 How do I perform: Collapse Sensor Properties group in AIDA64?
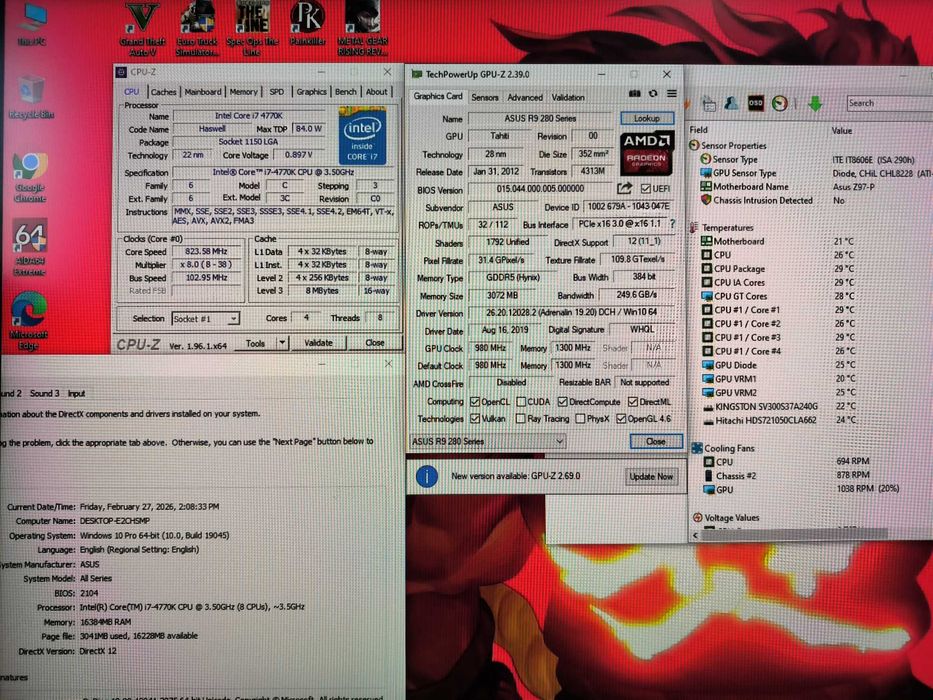[x=694, y=145]
